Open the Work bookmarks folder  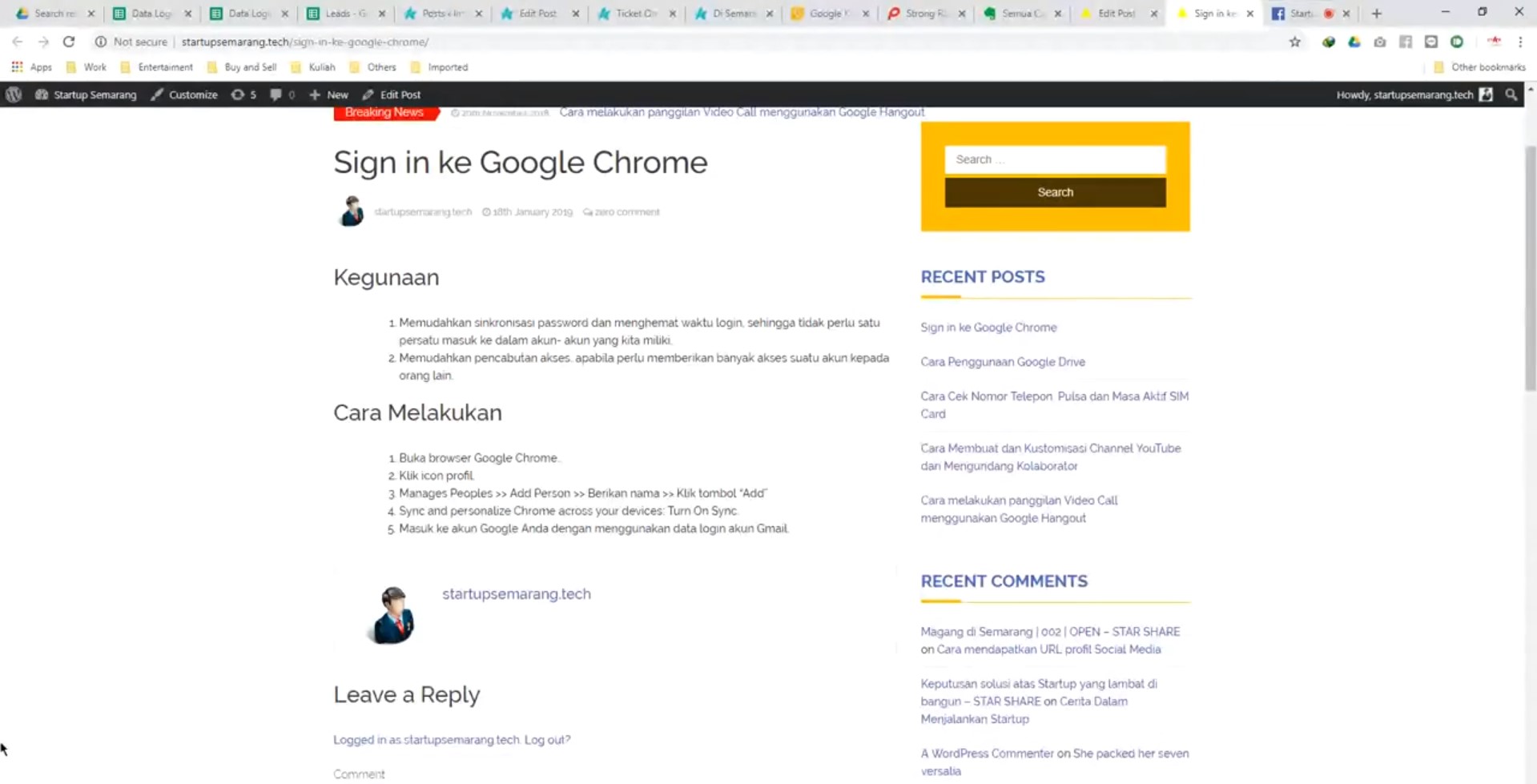point(86,67)
